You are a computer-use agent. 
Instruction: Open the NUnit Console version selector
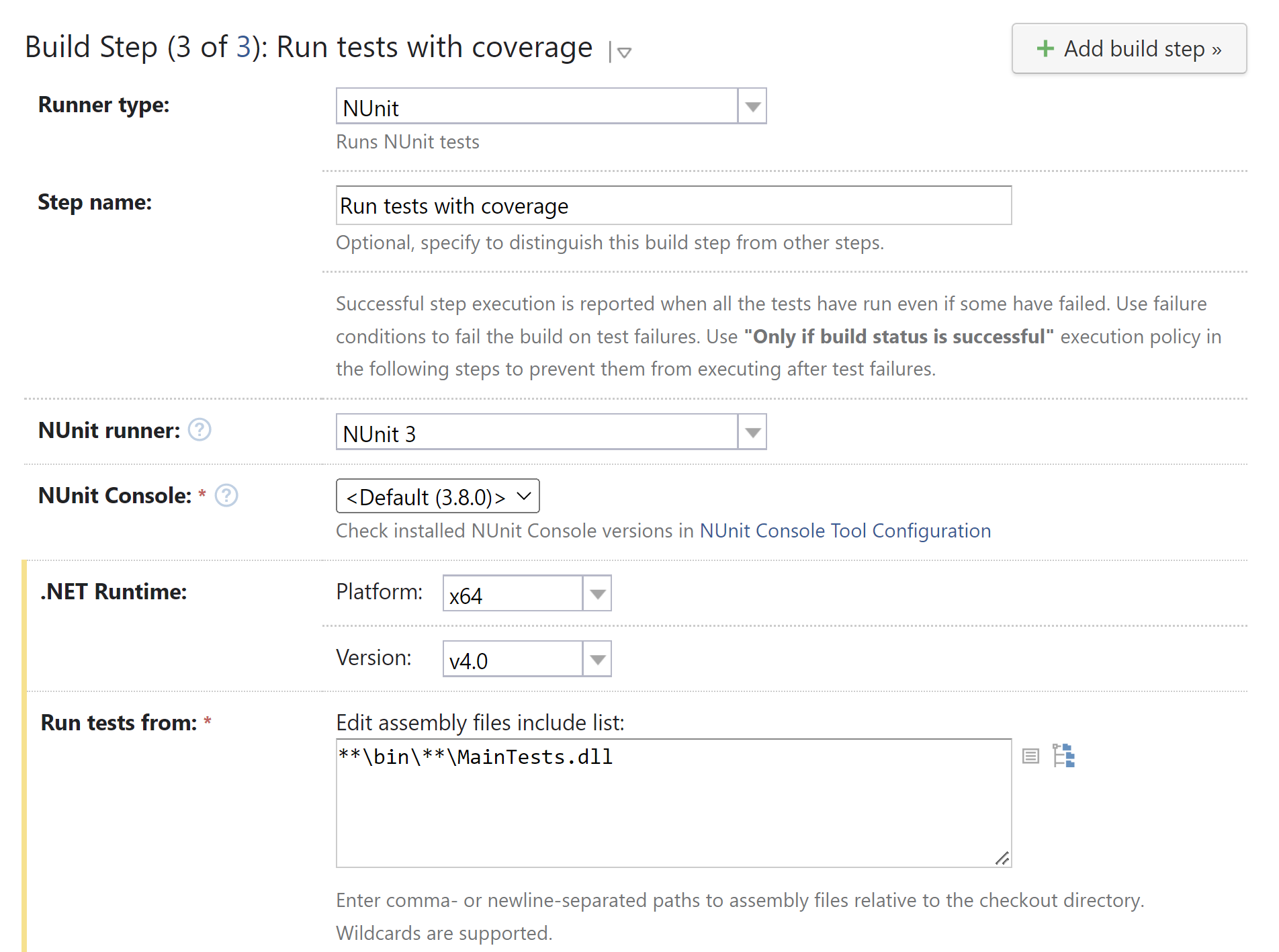[x=437, y=496]
